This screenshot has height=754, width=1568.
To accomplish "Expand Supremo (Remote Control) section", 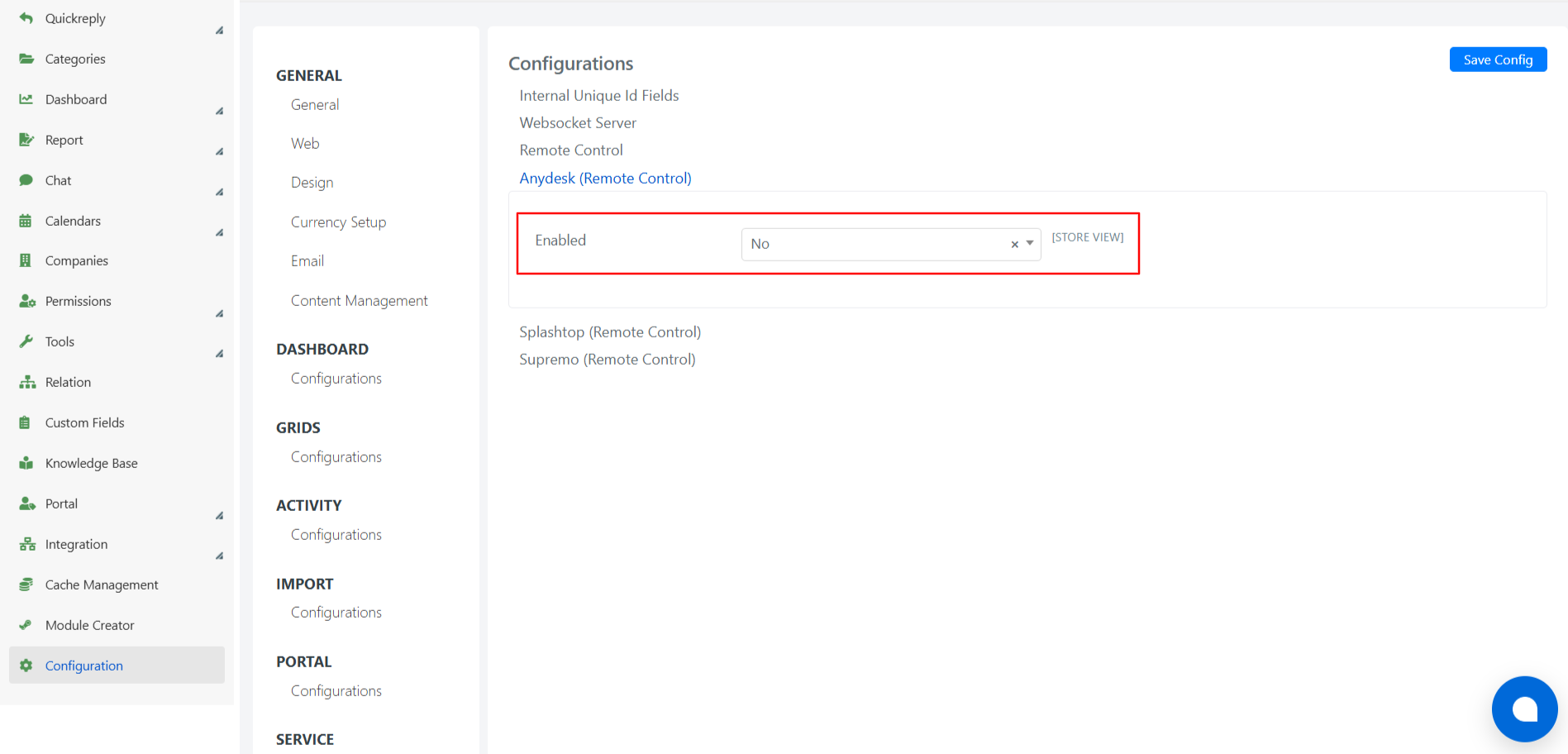I will coord(608,360).
